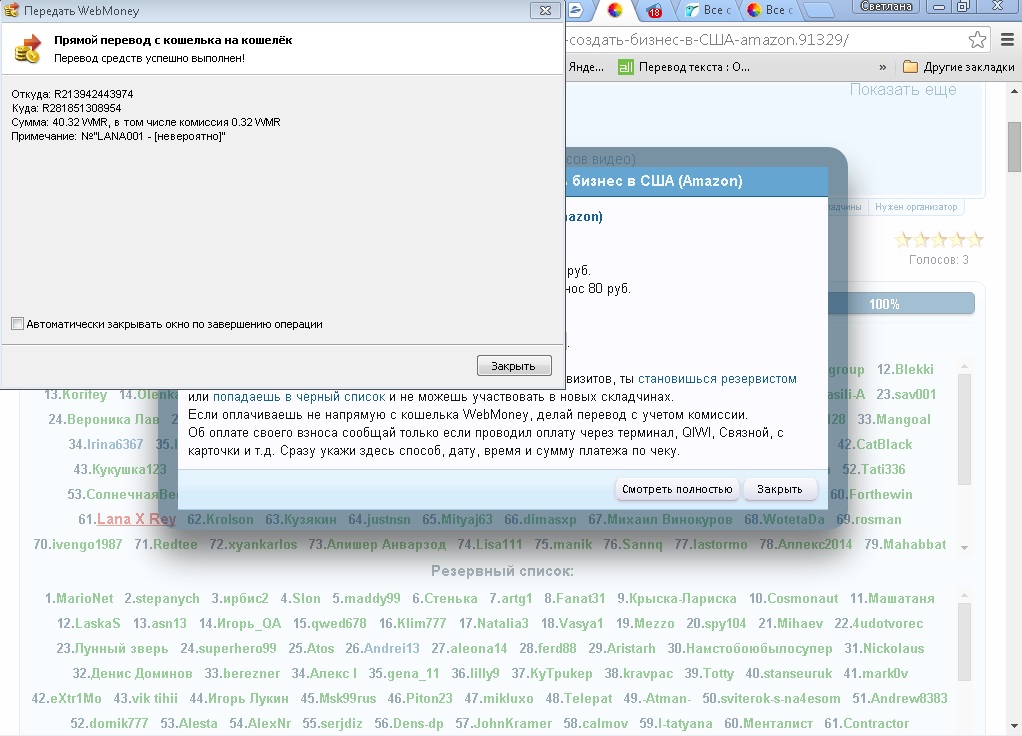This screenshot has height=736, width=1022.
Task: Click the reserve list scroll-up arrow
Action: point(965,595)
